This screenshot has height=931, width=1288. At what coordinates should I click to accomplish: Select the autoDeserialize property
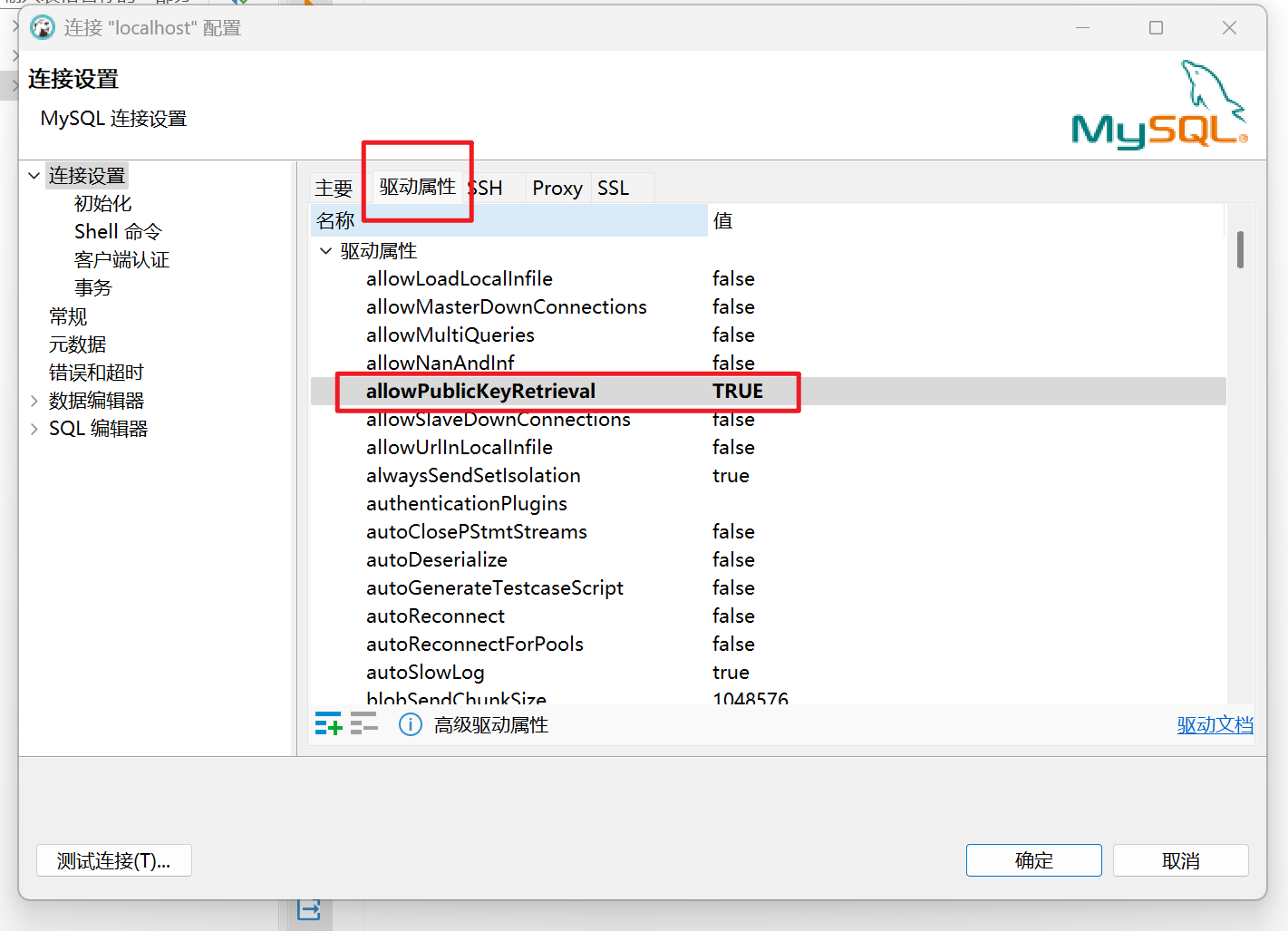(437, 559)
